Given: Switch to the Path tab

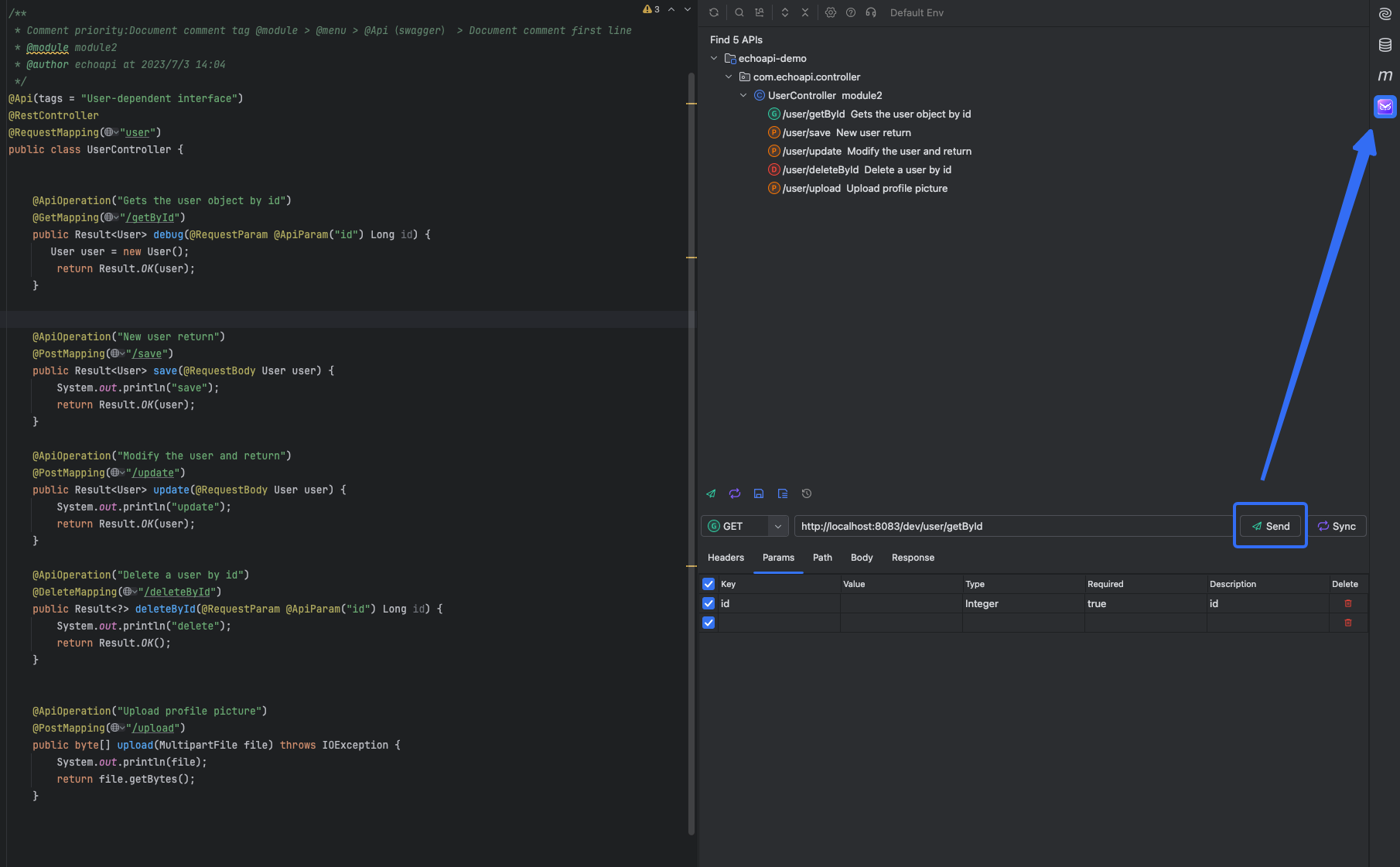Looking at the screenshot, I should [x=822, y=558].
